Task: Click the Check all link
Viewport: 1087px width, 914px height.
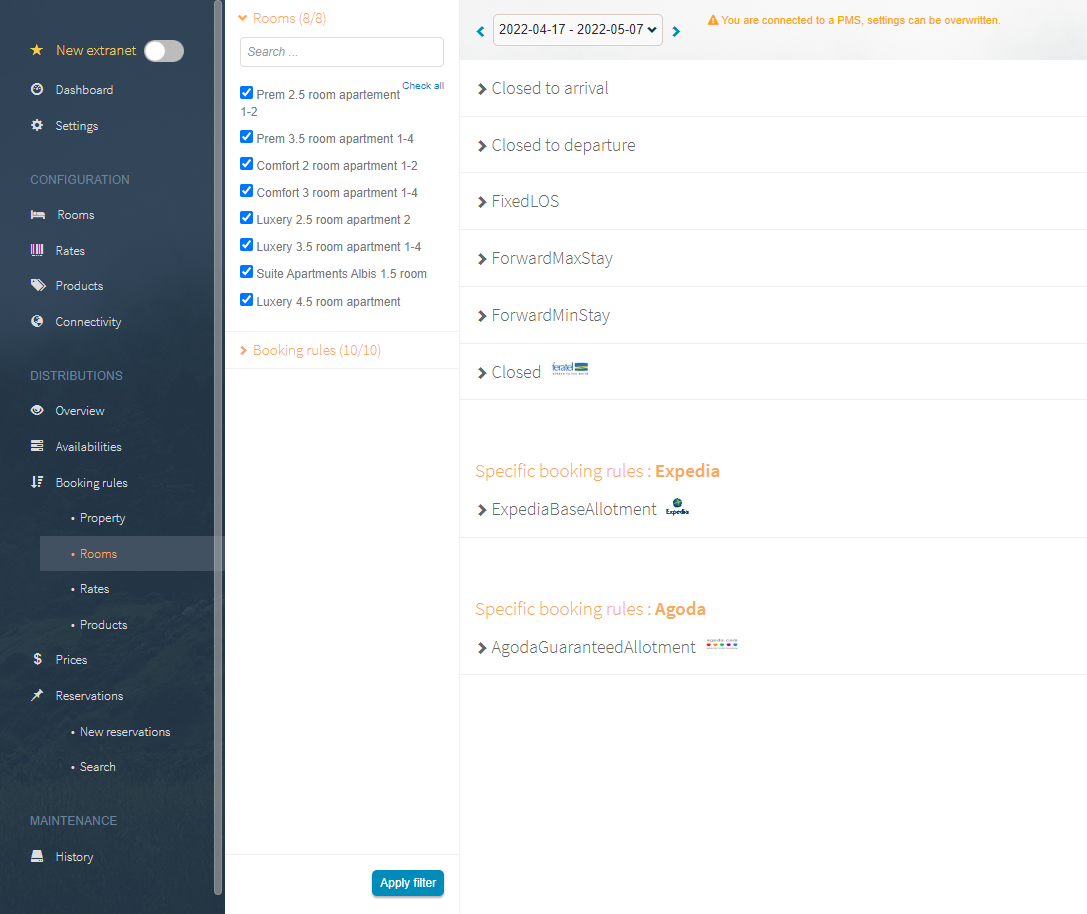Action: pyautogui.click(x=423, y=86)
